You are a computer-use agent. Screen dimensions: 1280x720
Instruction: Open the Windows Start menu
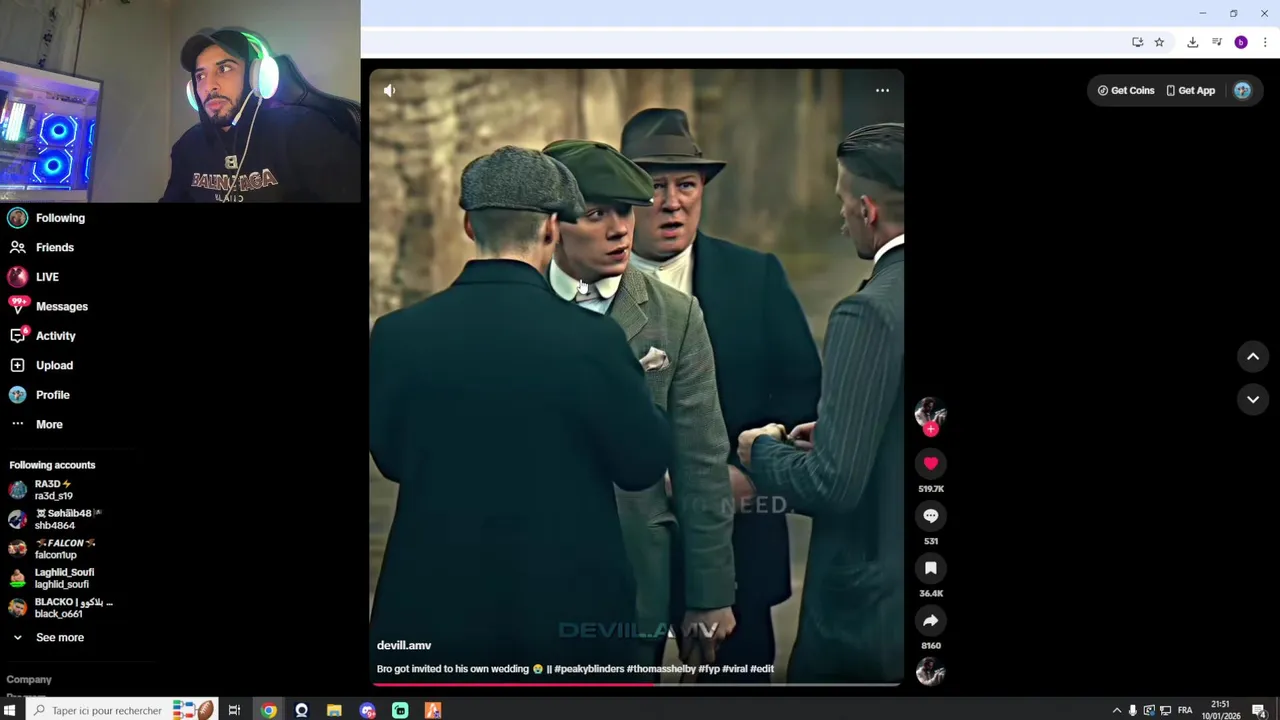tap(9, 710)
